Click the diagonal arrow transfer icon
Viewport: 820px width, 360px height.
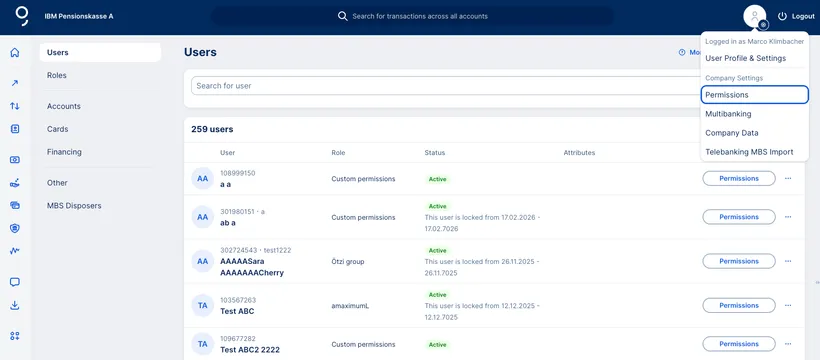pyautogui.click(x=15, y=83)
